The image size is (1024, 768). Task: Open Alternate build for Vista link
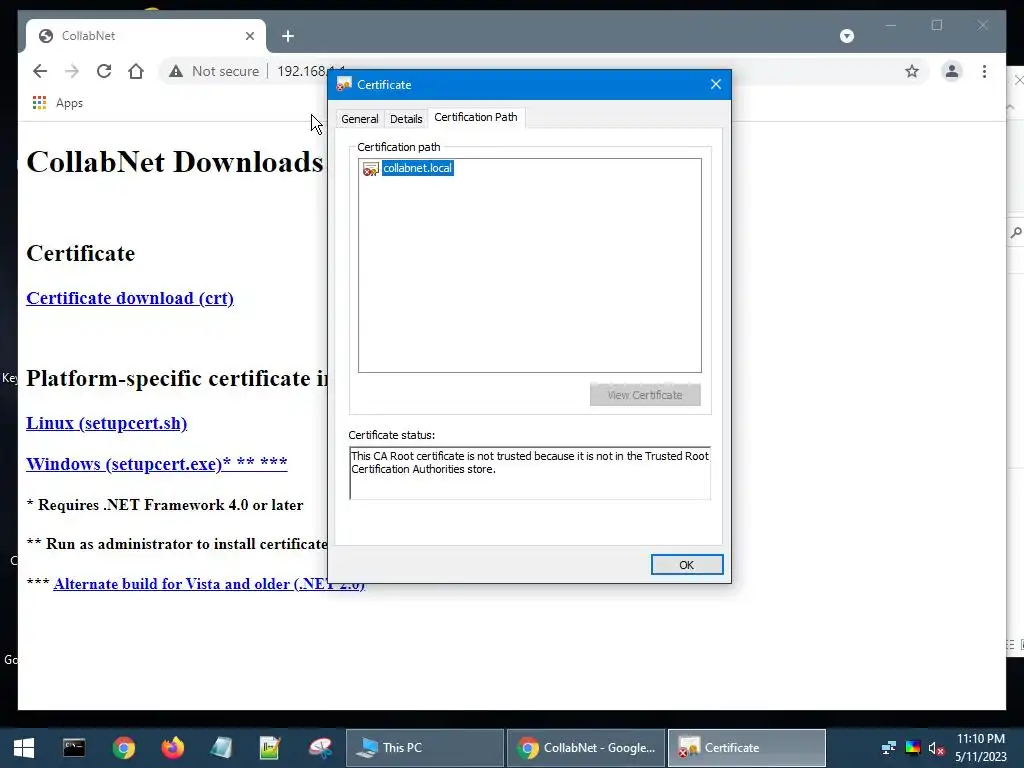[209, 584]
